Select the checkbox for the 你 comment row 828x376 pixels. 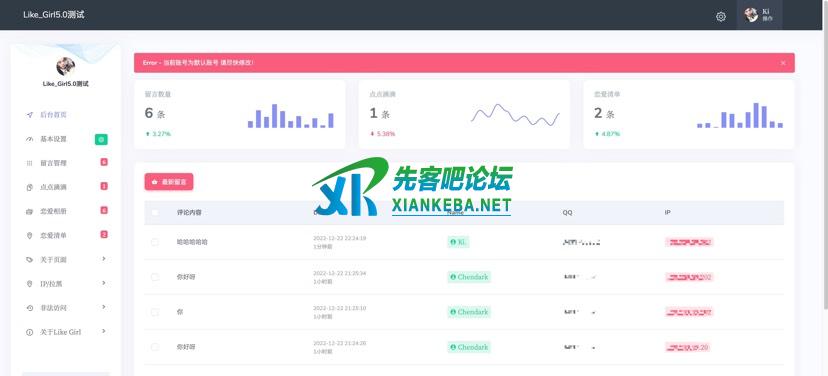click(155, 312)
